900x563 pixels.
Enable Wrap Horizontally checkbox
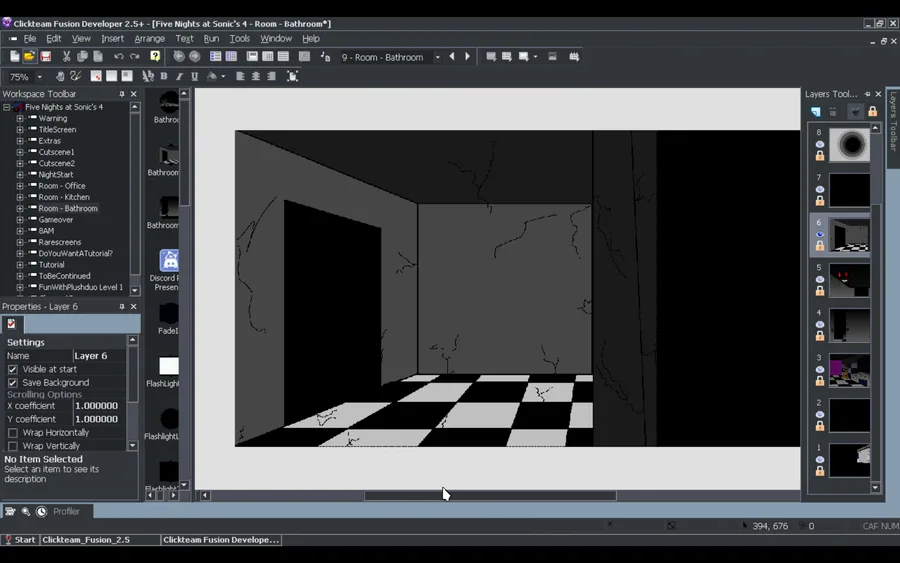click(x=13, y=433)
